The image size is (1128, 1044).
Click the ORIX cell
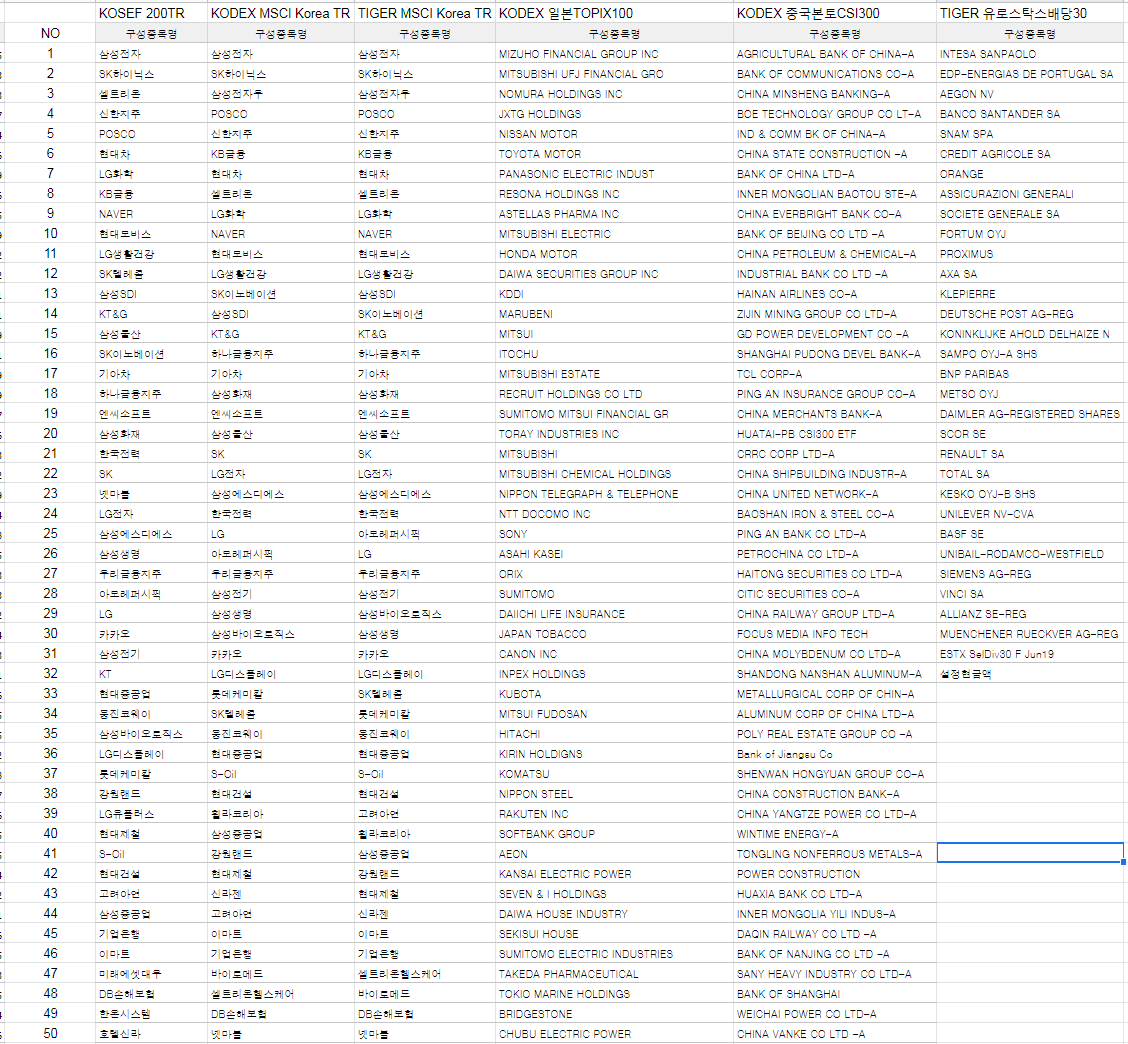614,573
